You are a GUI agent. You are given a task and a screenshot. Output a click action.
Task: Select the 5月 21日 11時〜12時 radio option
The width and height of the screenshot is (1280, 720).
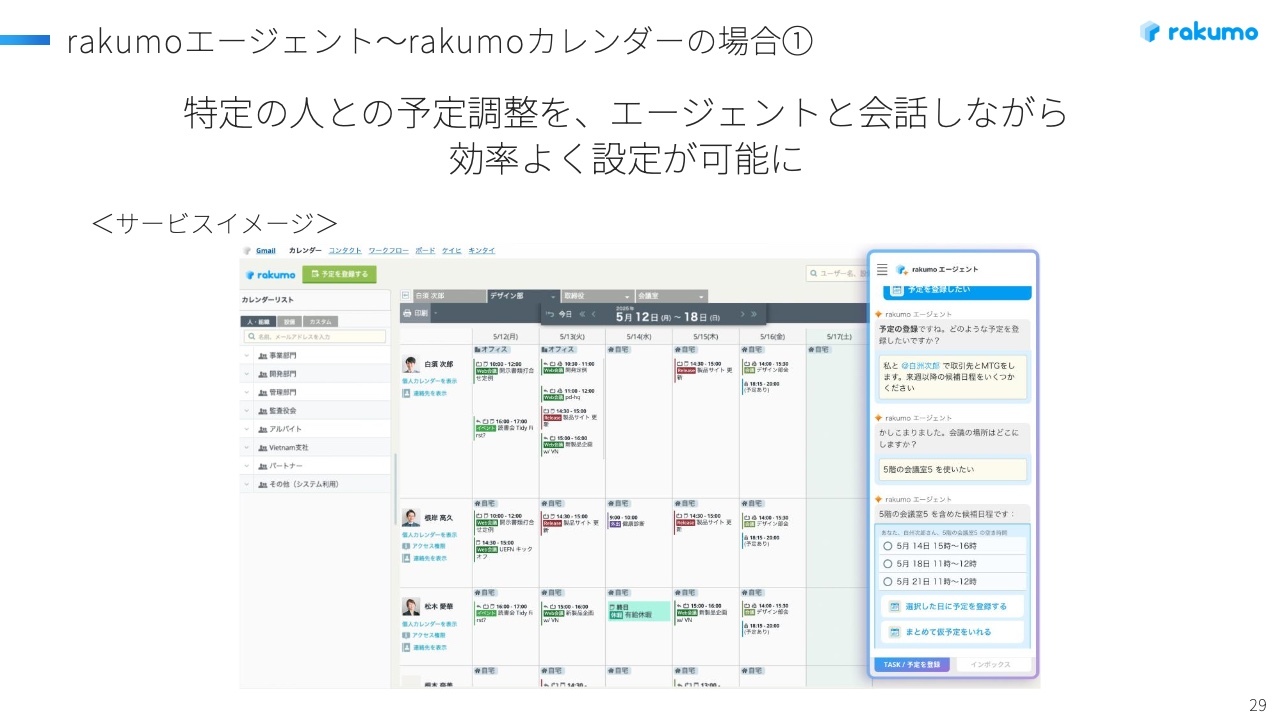click(x=887, y=581)
